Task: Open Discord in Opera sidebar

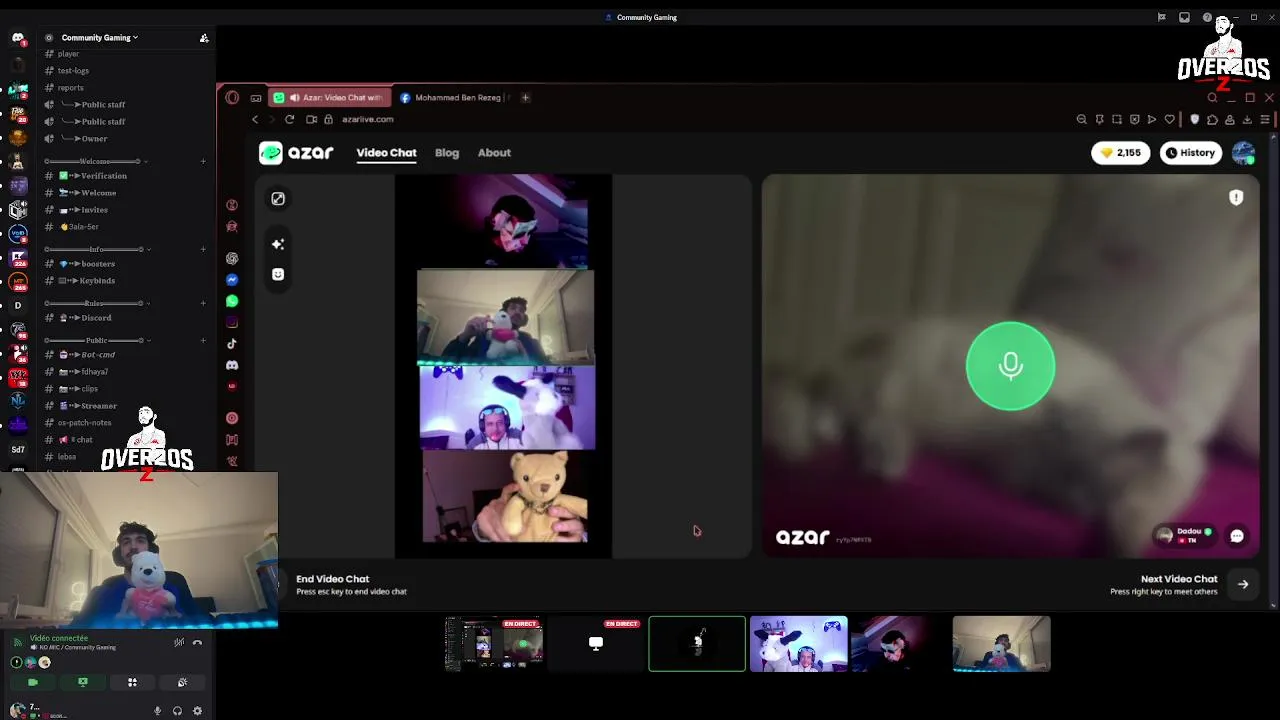Action: click(x=232, y=365)
